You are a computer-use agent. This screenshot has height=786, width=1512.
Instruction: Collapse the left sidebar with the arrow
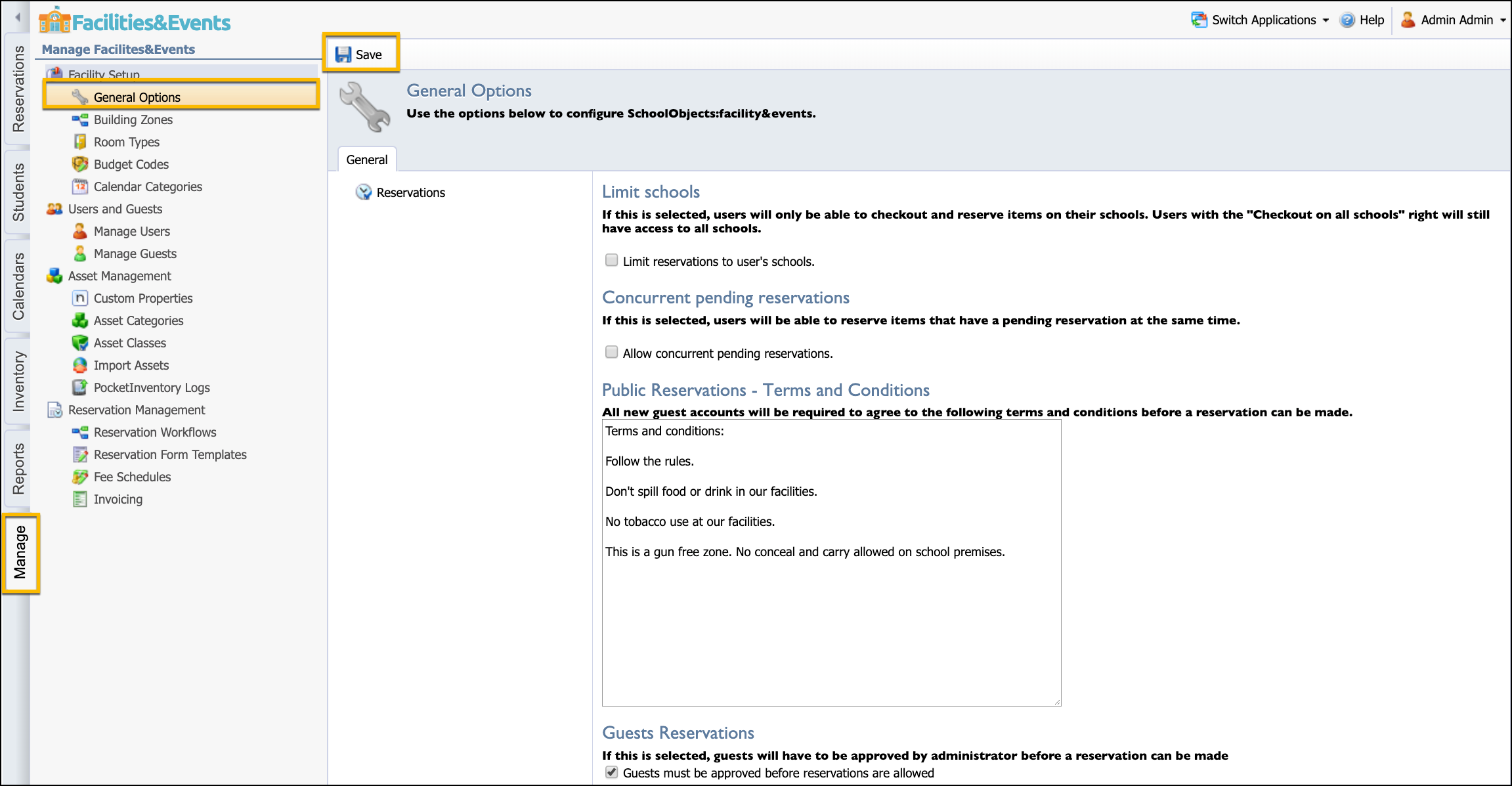pos(18,17)
